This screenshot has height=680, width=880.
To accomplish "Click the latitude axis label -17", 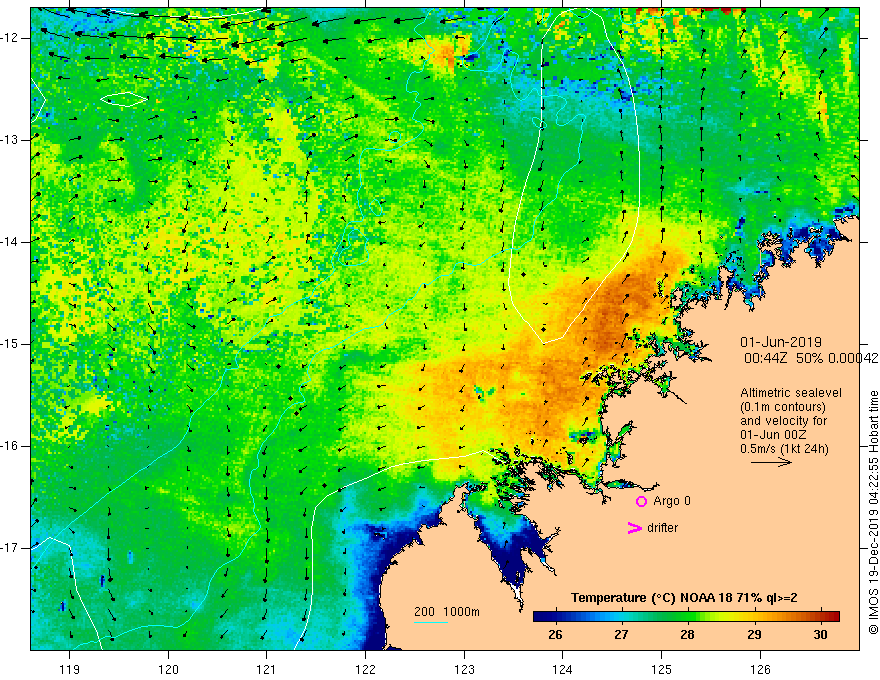I will pyautogui.click(x=11, y=548).
